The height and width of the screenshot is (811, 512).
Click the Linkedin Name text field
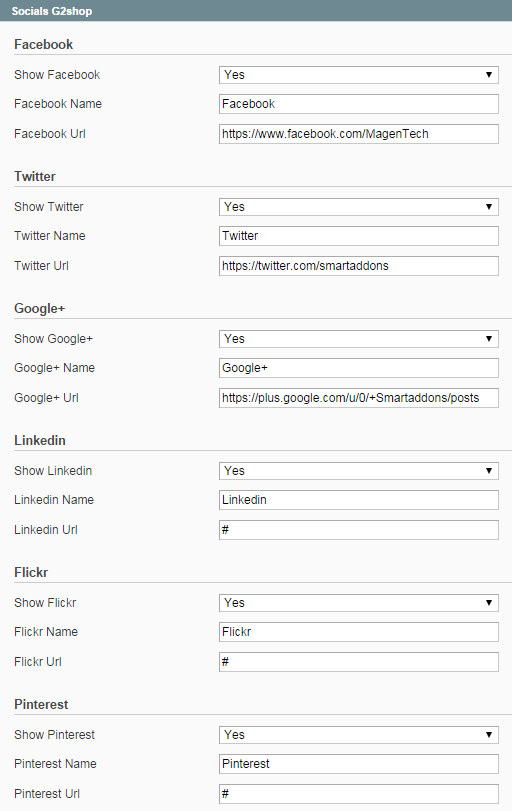pyautogui.click(x=358, y=500)
